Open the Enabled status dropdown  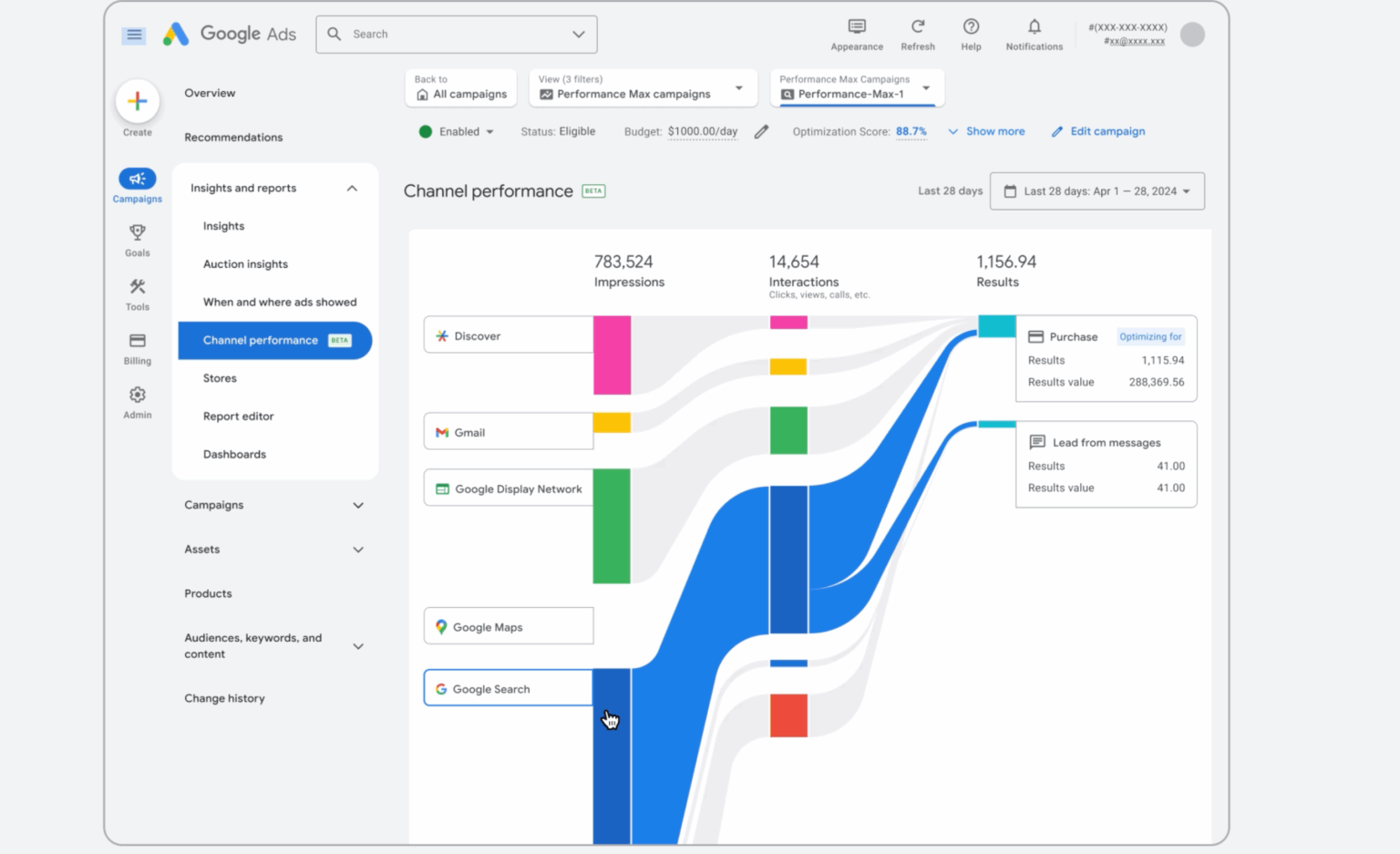click(457, 132)
